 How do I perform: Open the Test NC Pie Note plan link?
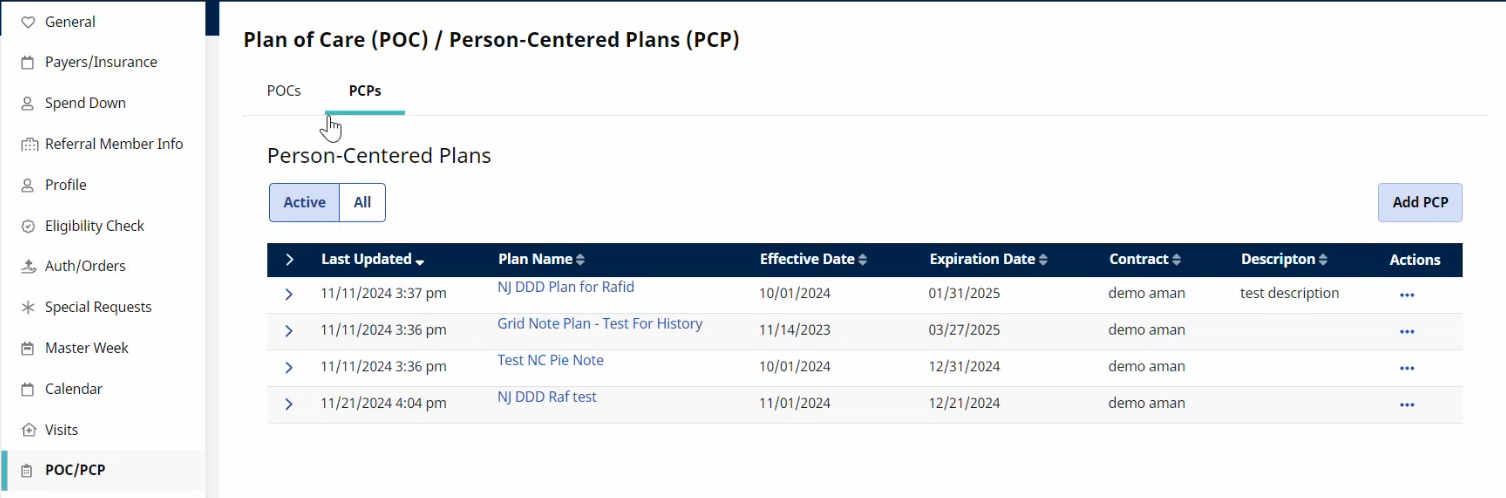[550, 360]
